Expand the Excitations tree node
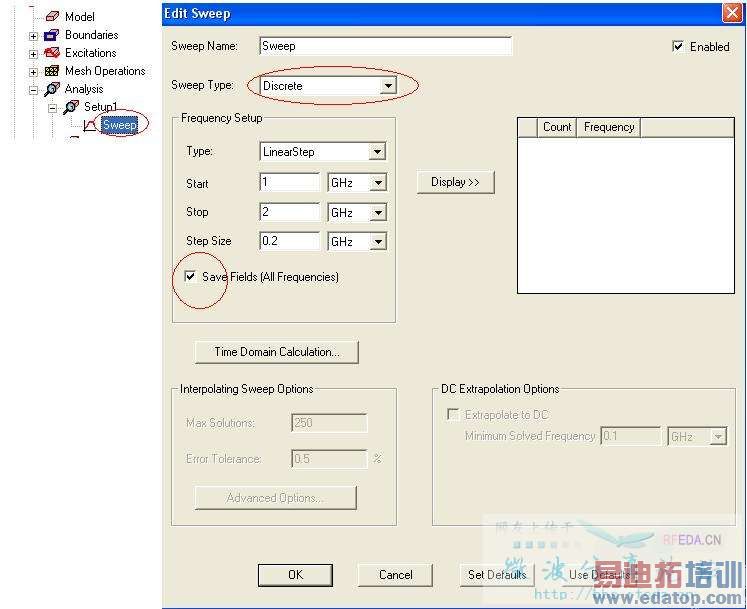The image size is (747, 609). [33, 54]
